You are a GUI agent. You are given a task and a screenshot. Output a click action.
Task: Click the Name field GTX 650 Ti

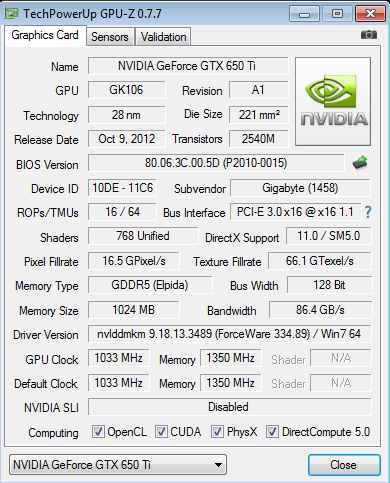click(188, 66)
